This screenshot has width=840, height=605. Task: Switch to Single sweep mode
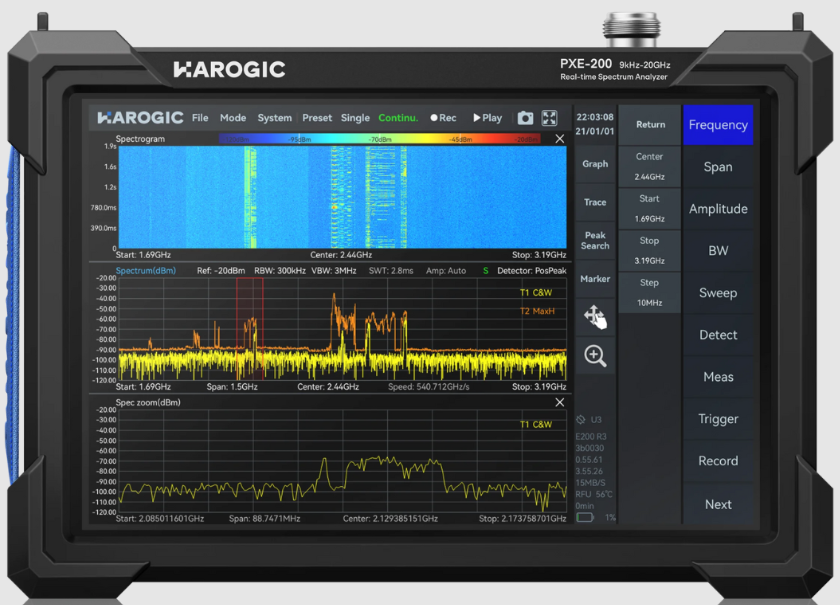(355, 118)
